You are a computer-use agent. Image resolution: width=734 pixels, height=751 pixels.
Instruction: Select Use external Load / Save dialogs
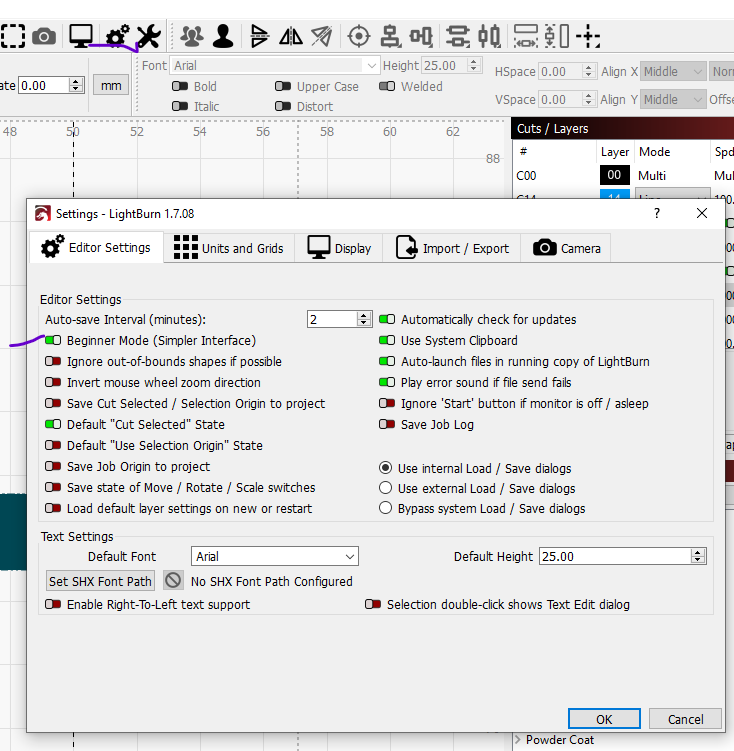pyautogui.click(x=385, y=488)
